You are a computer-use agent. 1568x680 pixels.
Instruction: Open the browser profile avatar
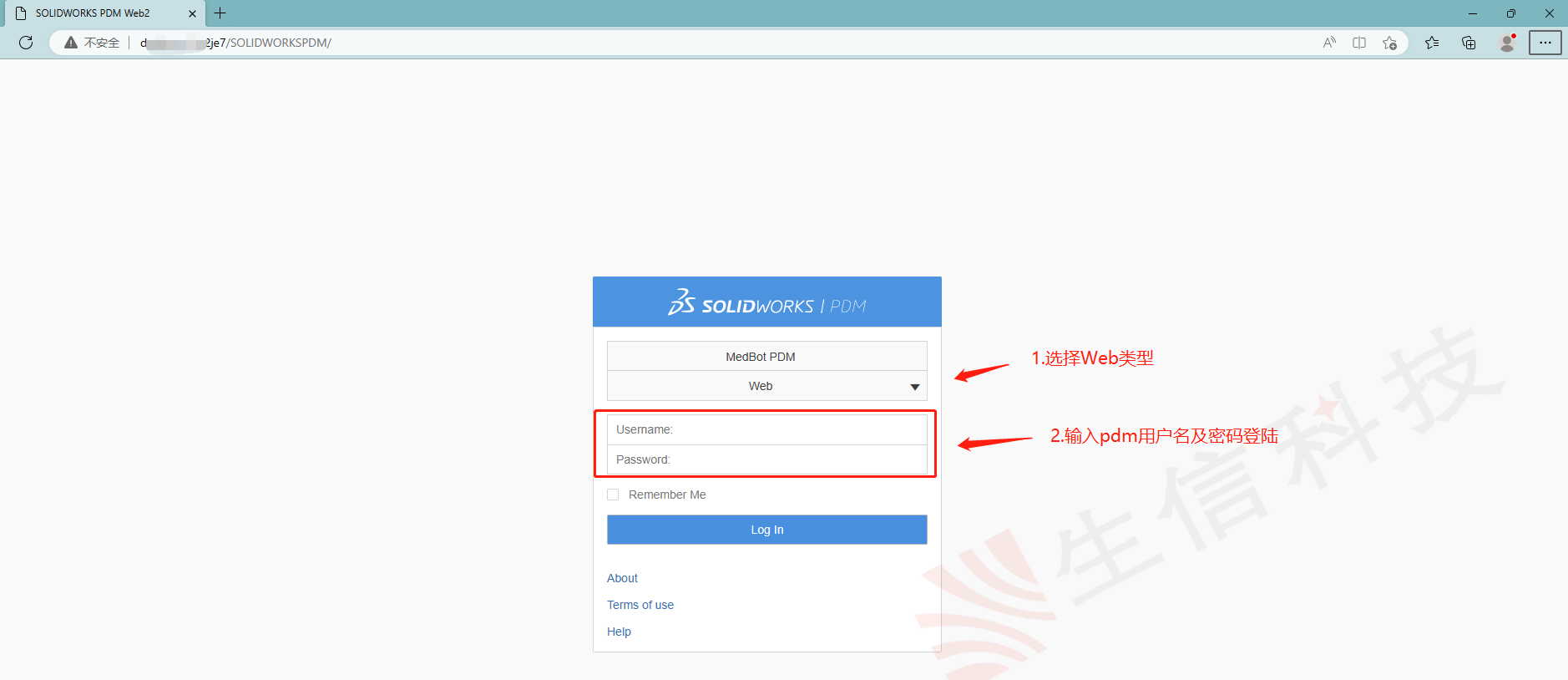click(x=1507, y=43)
